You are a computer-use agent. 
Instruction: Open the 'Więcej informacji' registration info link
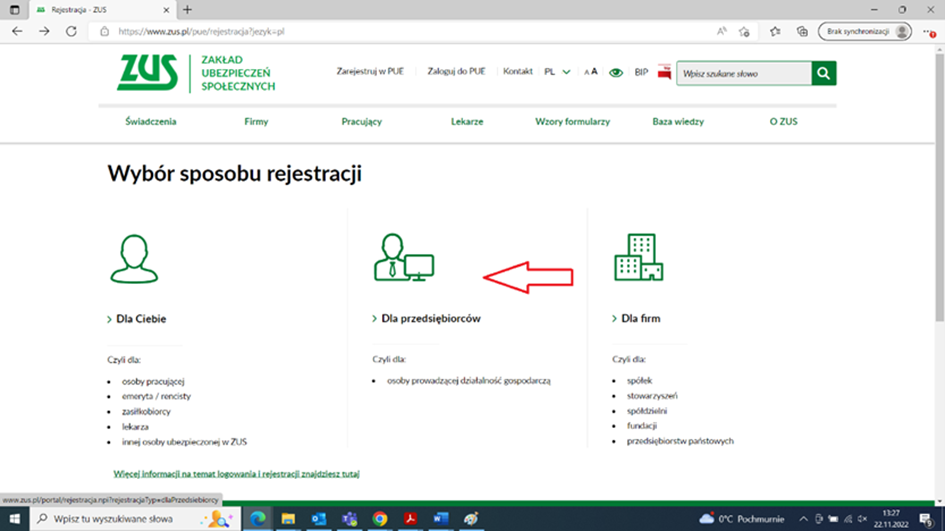[x=236, y=473]
